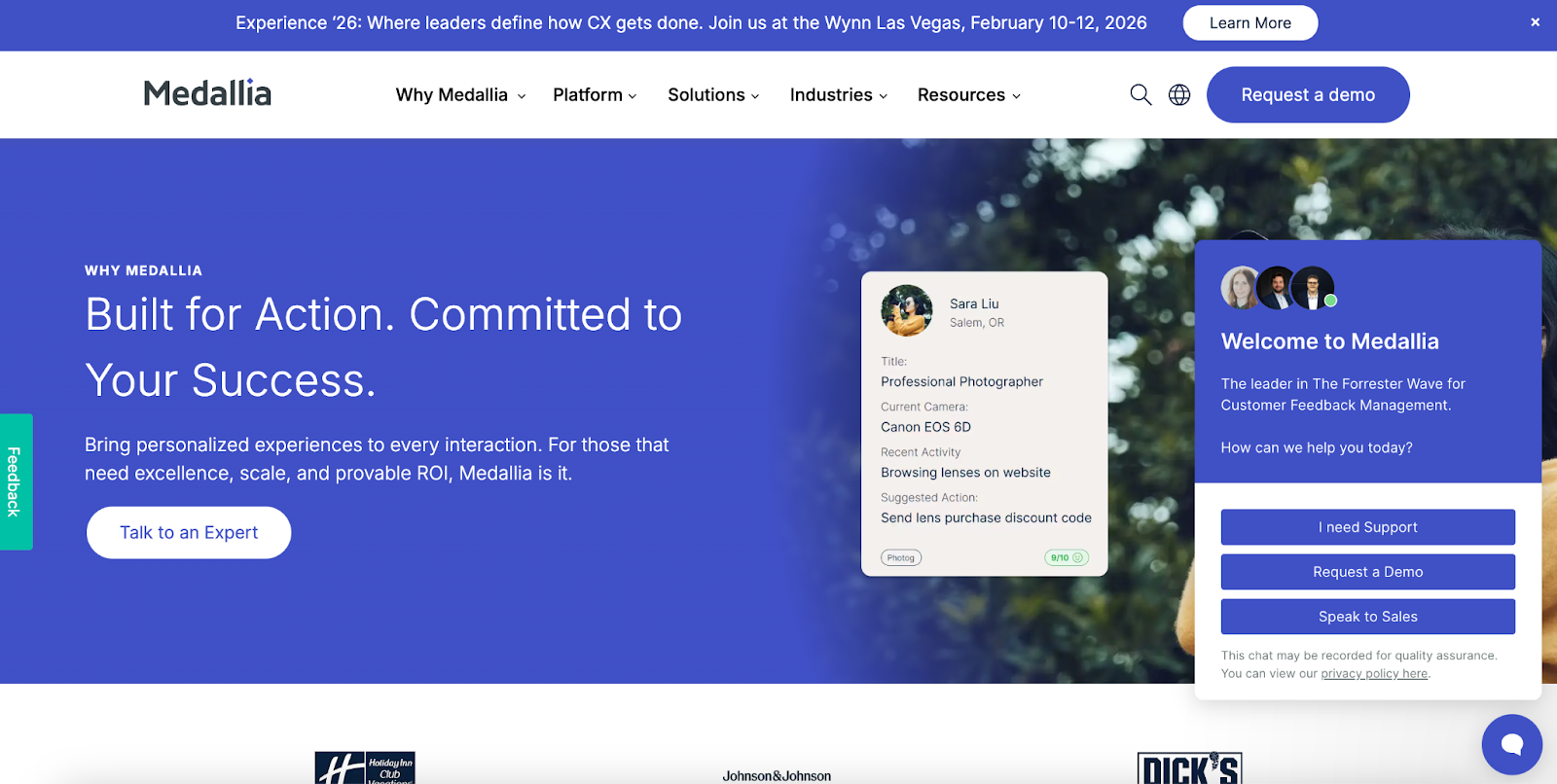Click How can we help you today?
The image size is (1557, 784).
pos(1317,447)
